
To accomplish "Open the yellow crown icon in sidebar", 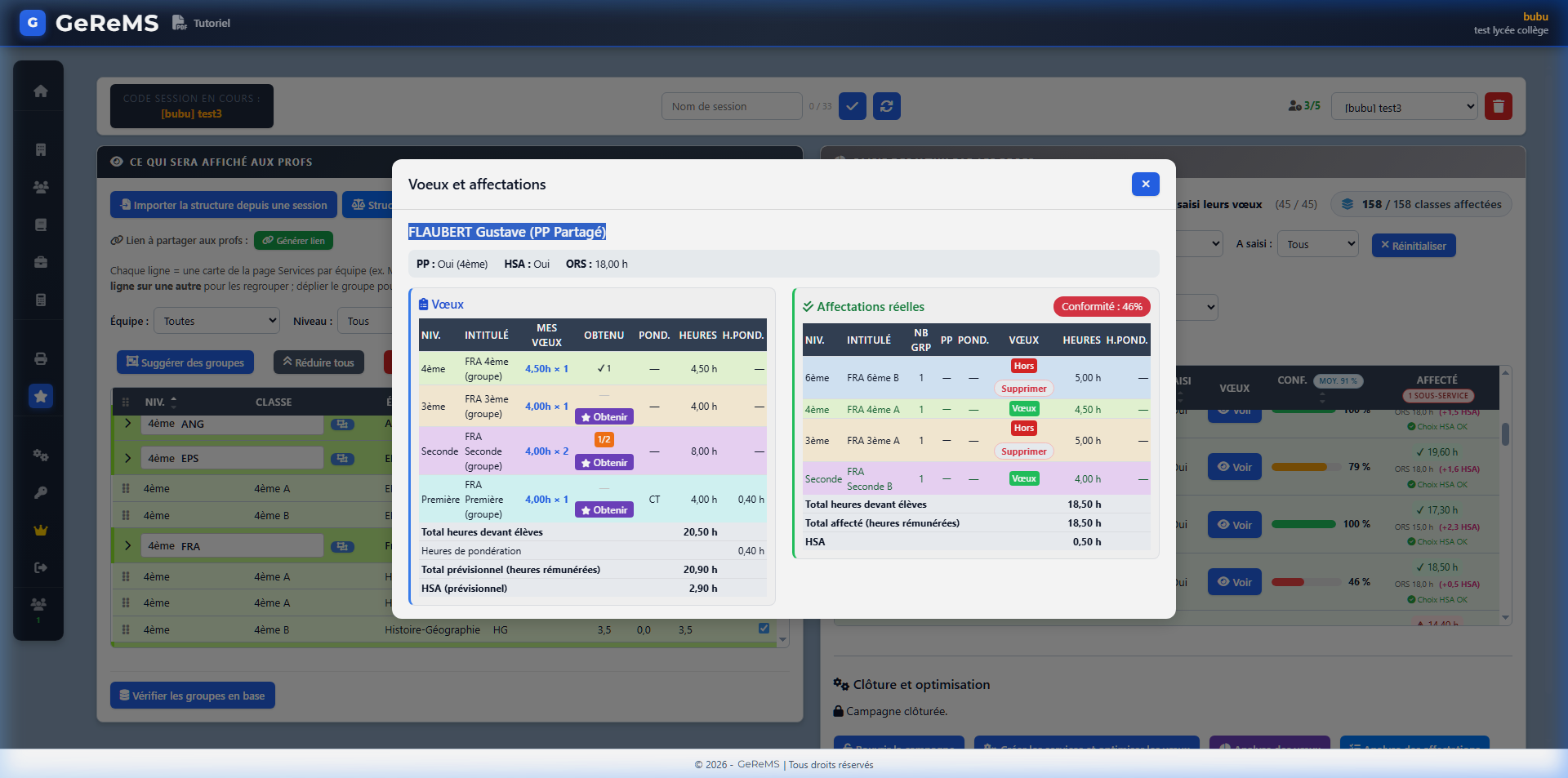I will pyautogui.click(x=41, y=530).
